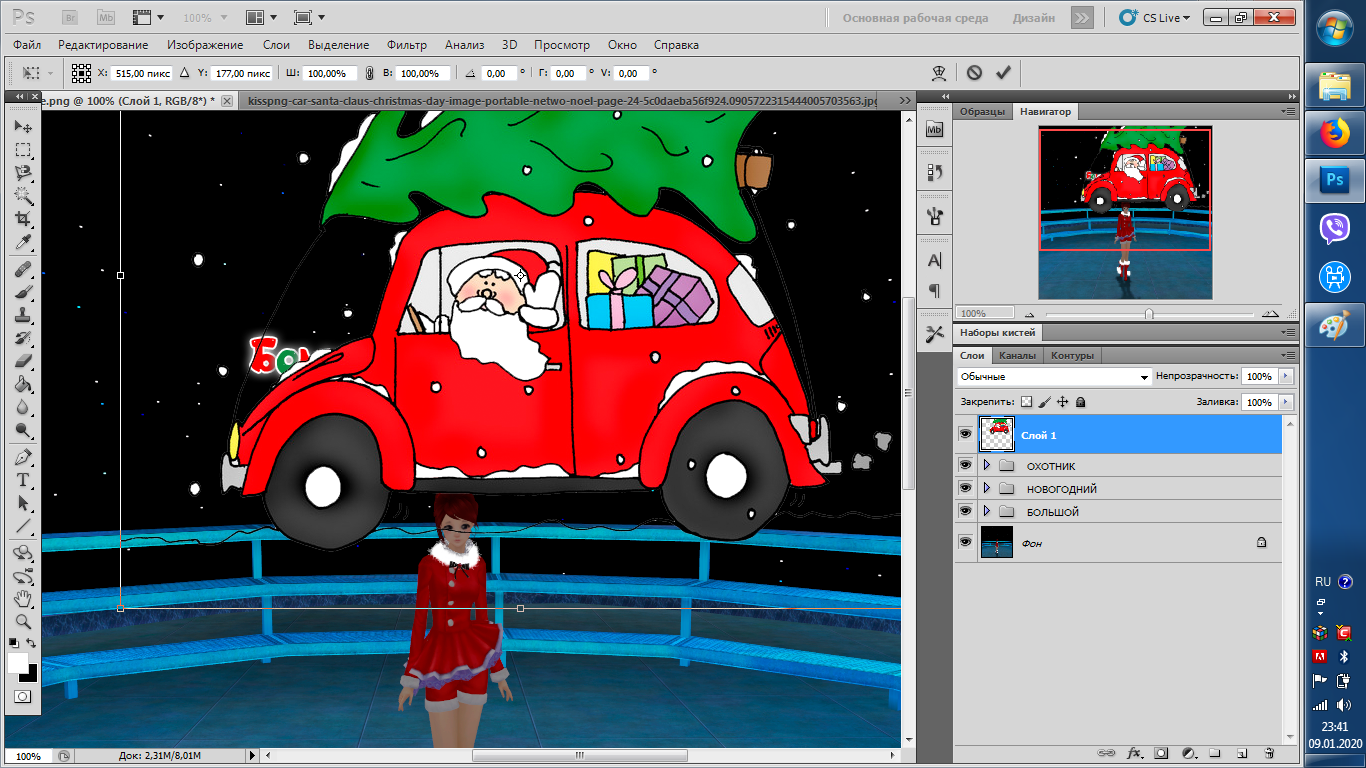Open the Непрозрачность slider arrow

(x=1285, y=377)
